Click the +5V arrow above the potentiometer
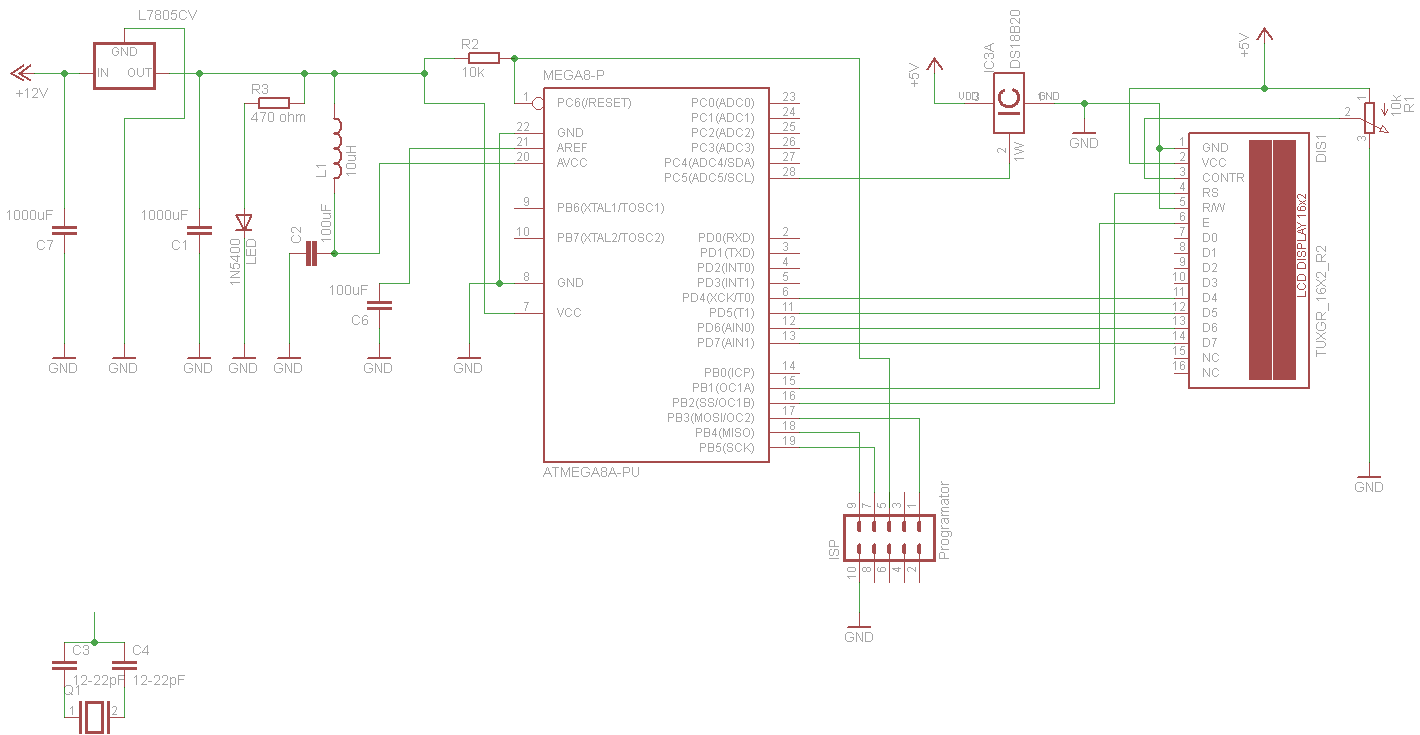Screen dimensions: 1420x735 [1265, 36]
